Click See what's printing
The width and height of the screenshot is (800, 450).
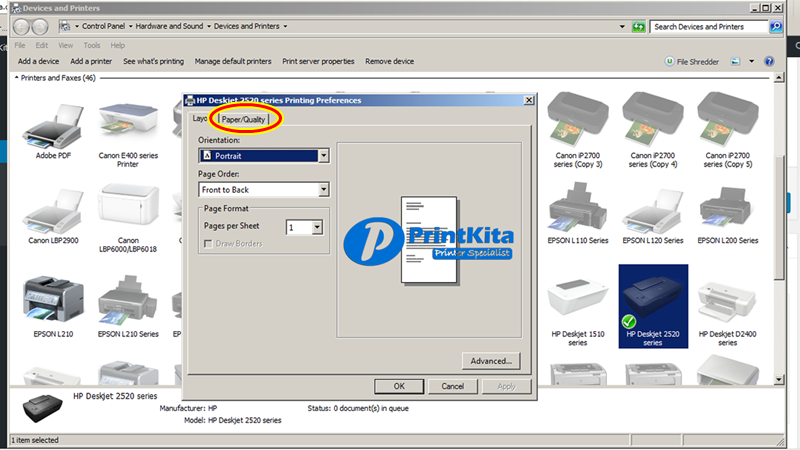click(153, 61)
